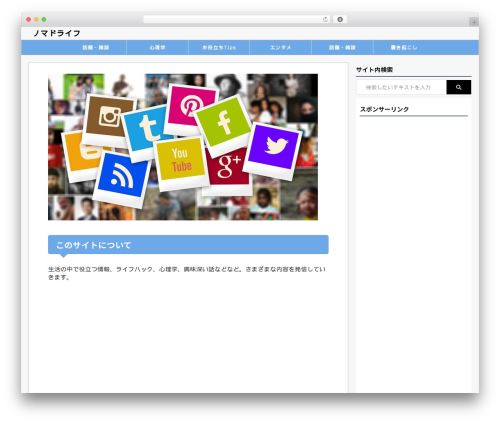Click the black search magnifier button
This screenshot has width=500, height=423.
(459, 87)
